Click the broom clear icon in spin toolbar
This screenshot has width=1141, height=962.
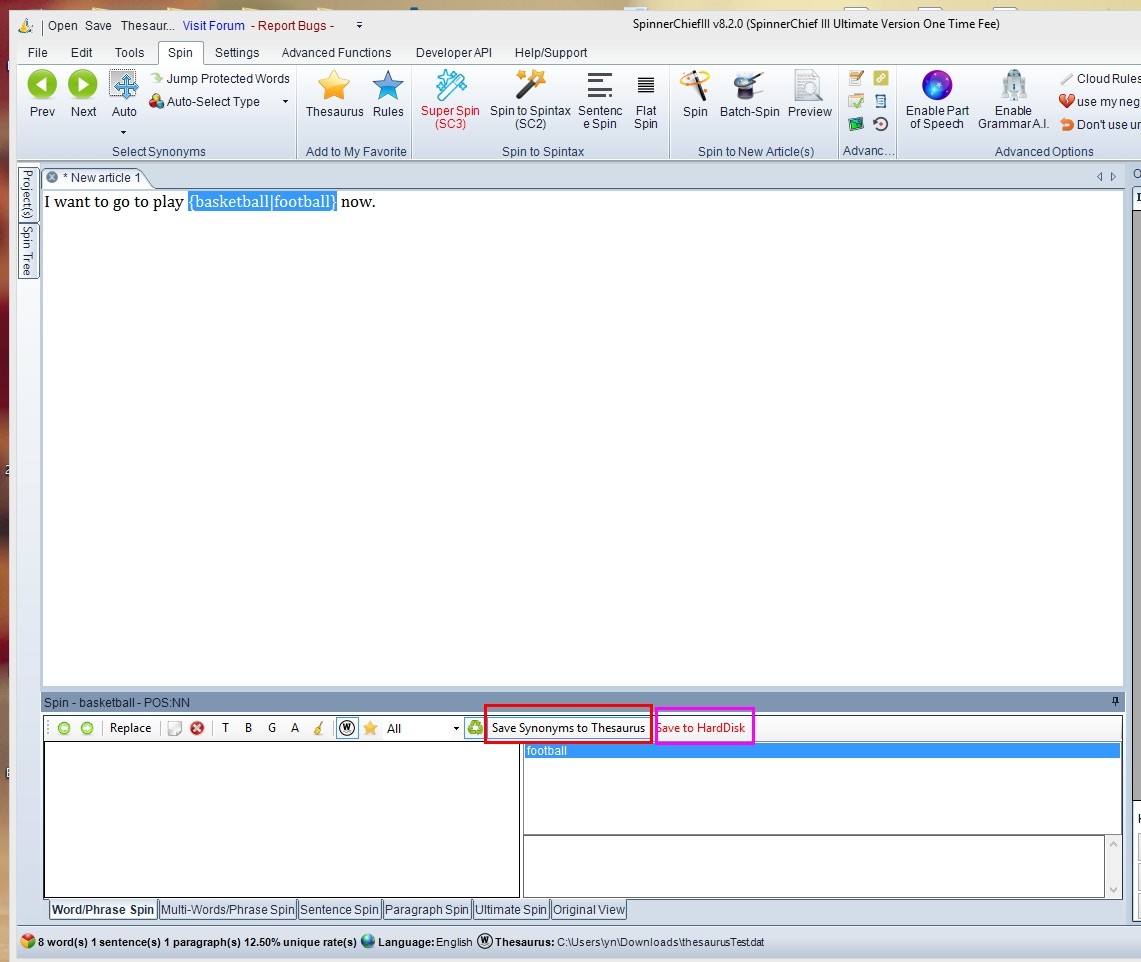tap(318, 728)
